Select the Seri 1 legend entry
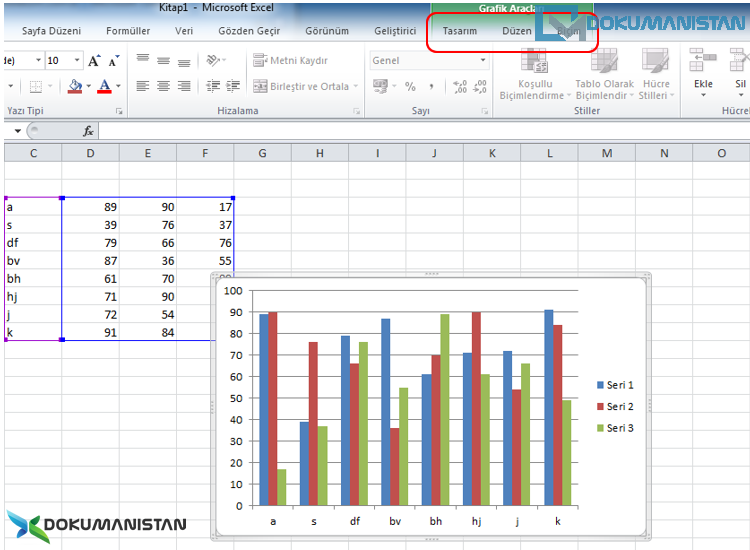 tap(615, 385)
